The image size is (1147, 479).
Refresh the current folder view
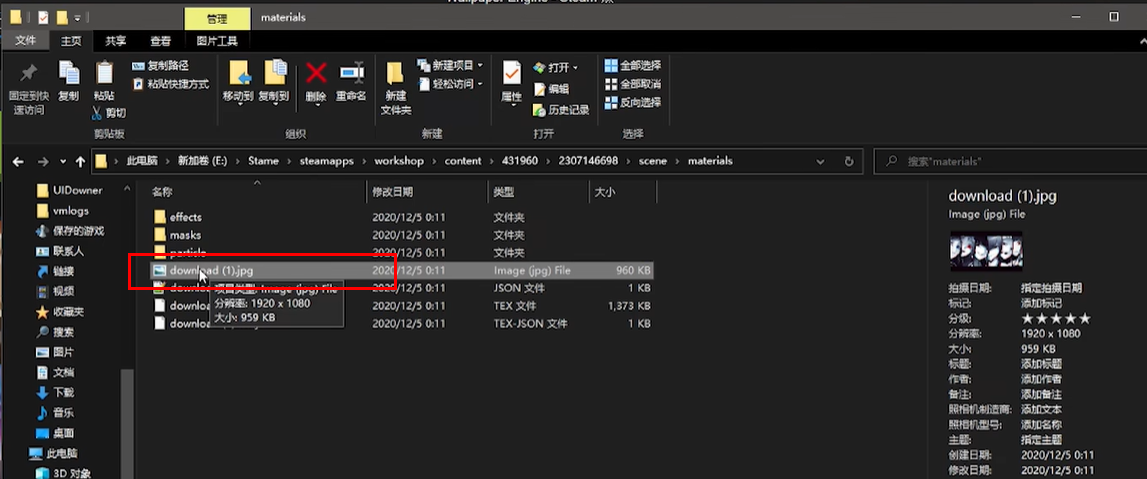tap(849, 161)
